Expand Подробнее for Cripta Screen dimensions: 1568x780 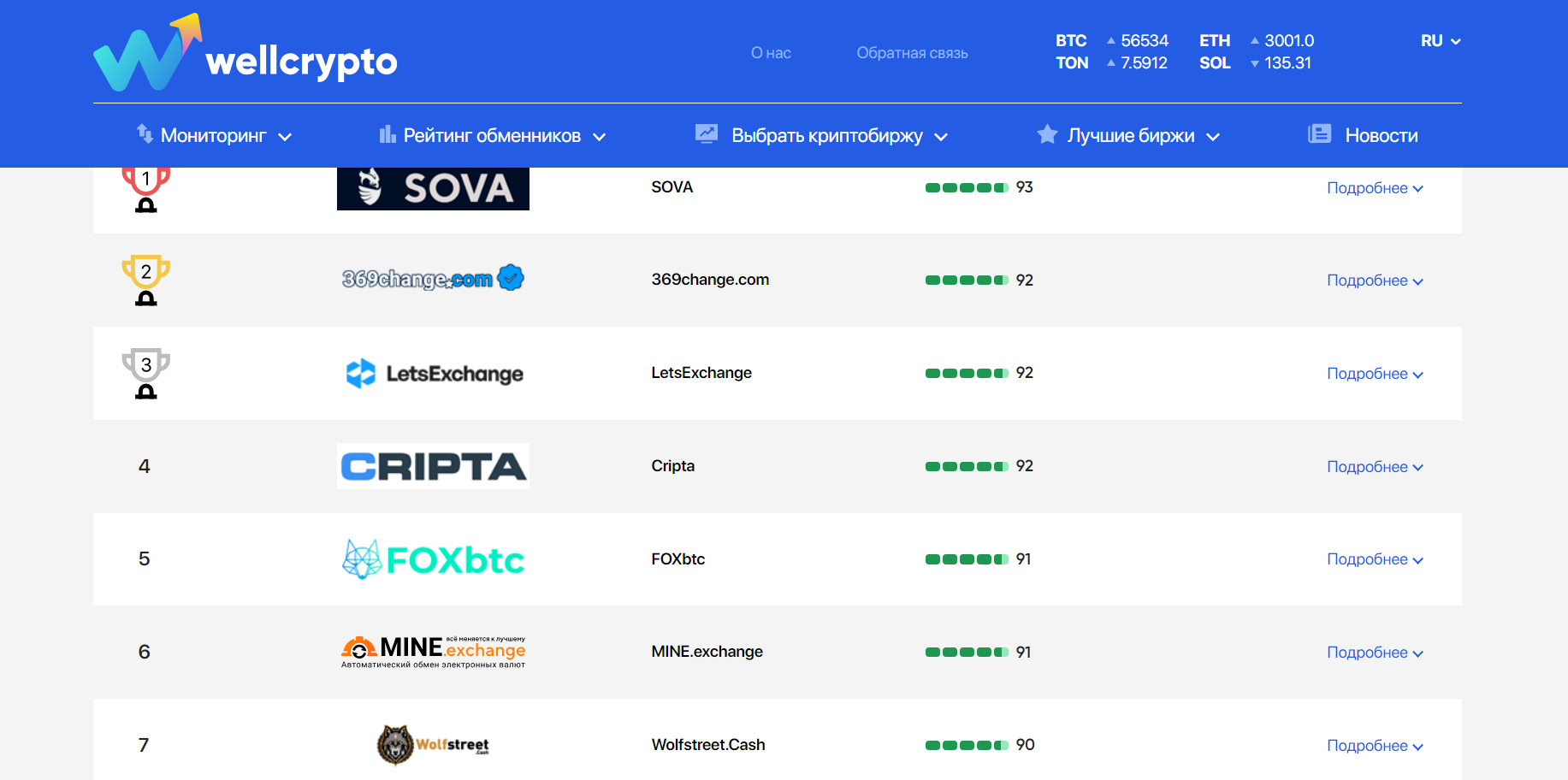(1375, 467)
